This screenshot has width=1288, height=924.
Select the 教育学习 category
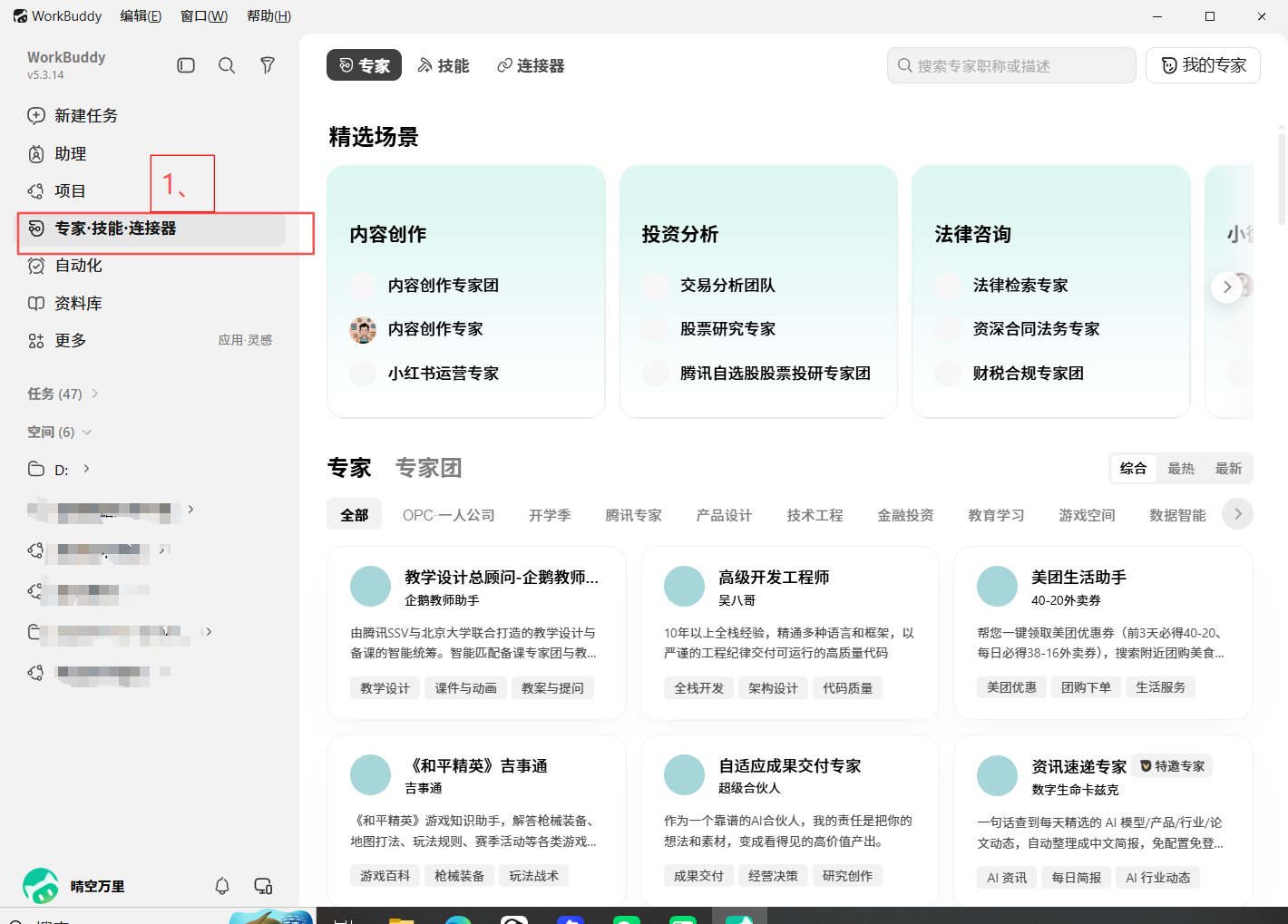point(996,515)
